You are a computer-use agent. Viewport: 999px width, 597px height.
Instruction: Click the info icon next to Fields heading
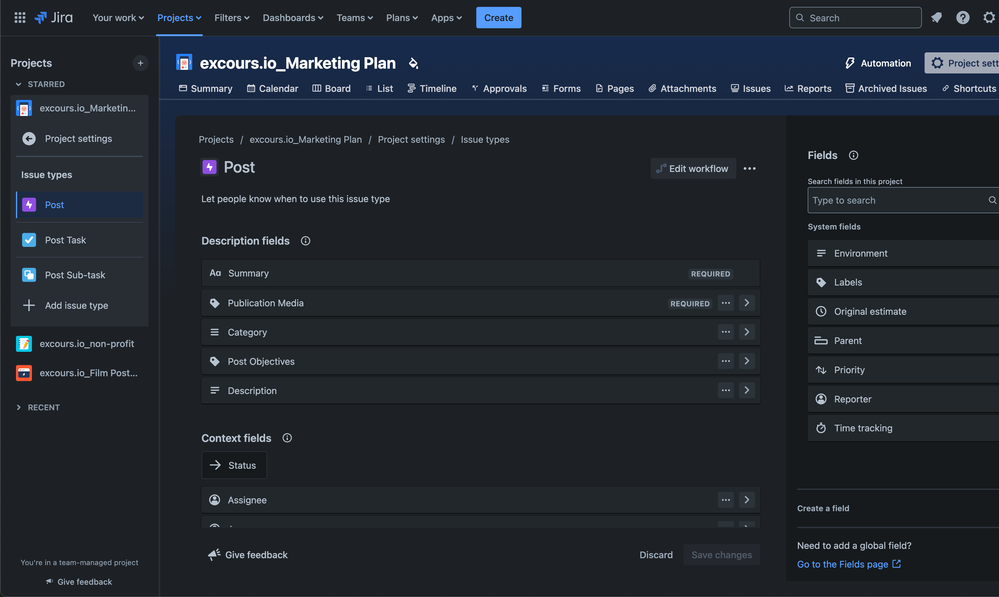pos(853,155)
